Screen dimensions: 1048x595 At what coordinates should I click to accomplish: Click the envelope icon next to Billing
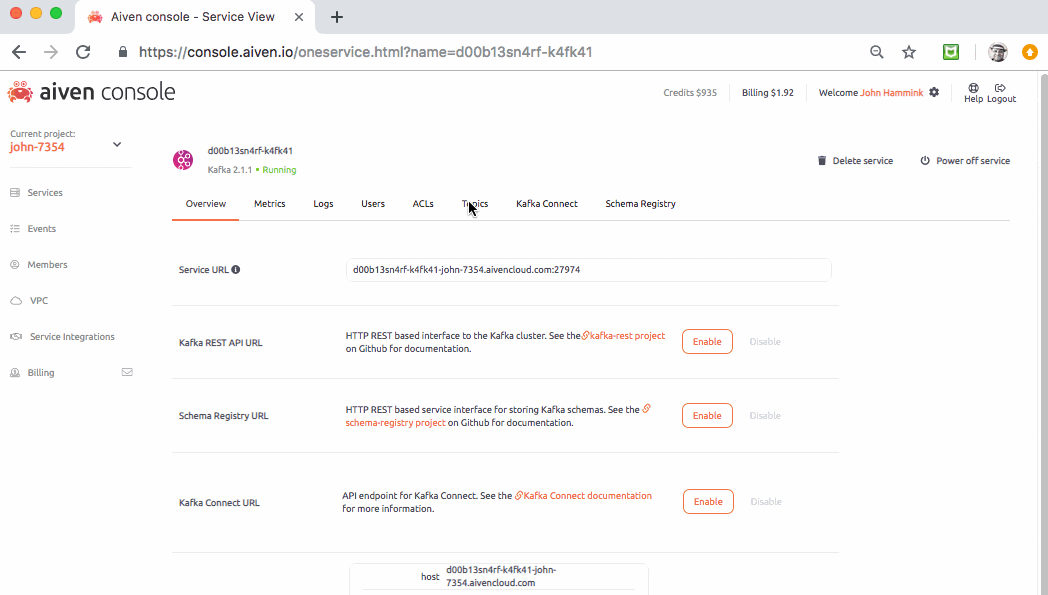coord(127,371)
